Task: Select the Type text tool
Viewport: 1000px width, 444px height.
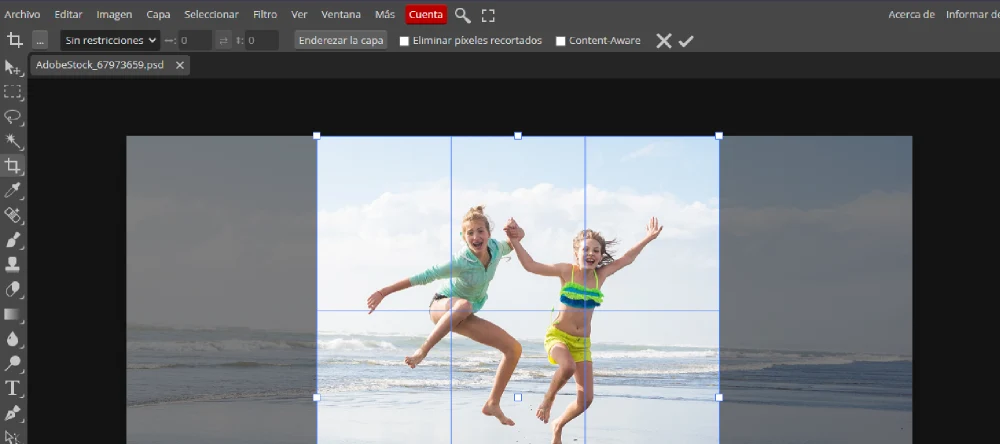Action: pos(13,388)
